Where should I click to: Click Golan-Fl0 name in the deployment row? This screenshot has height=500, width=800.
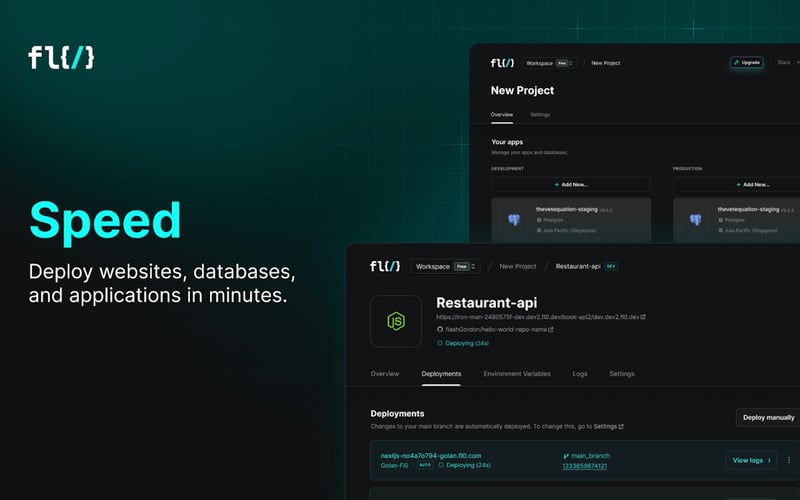coord(394,465)
